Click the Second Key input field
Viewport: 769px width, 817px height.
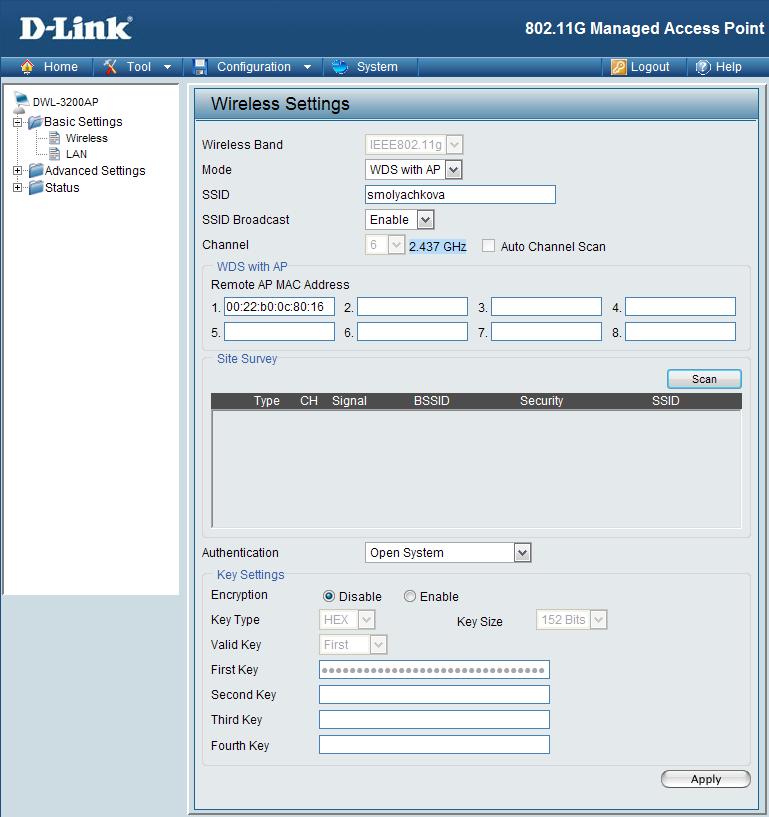click(434, 694)
